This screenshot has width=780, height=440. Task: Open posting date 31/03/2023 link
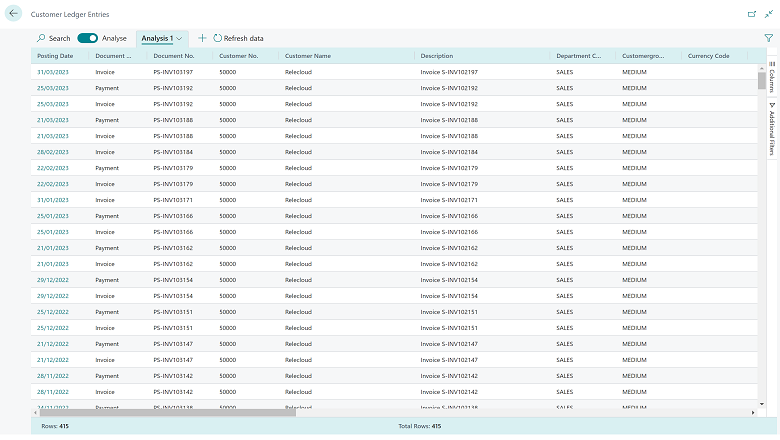click(53, 72)
